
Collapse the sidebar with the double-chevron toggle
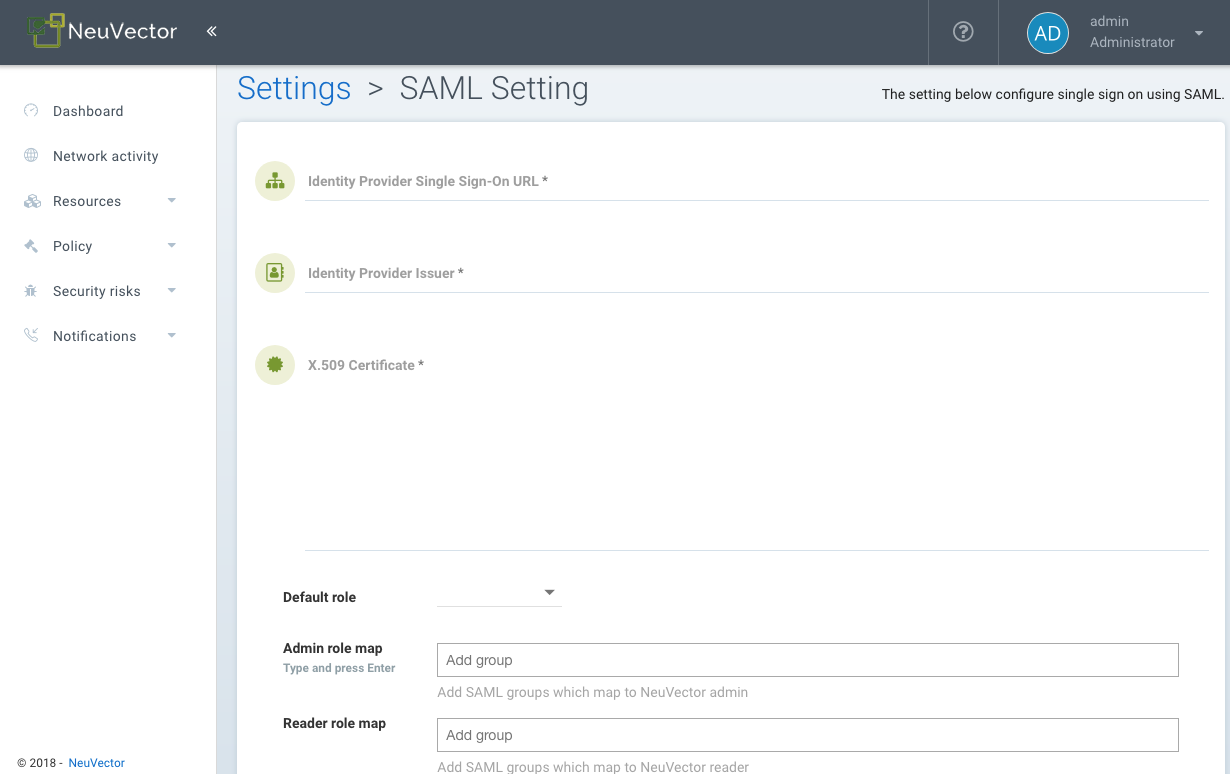pyautogui.click(x=211, y=31)
